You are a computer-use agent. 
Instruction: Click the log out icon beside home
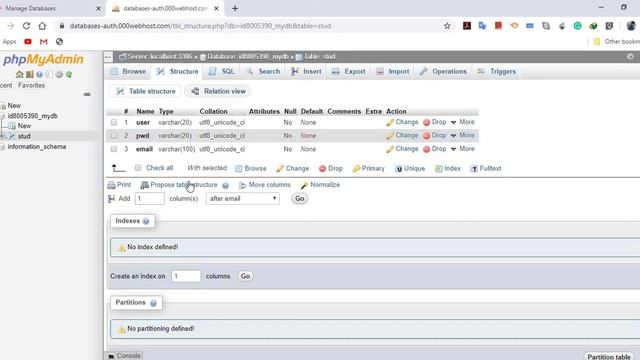click(x=29, y=74)
